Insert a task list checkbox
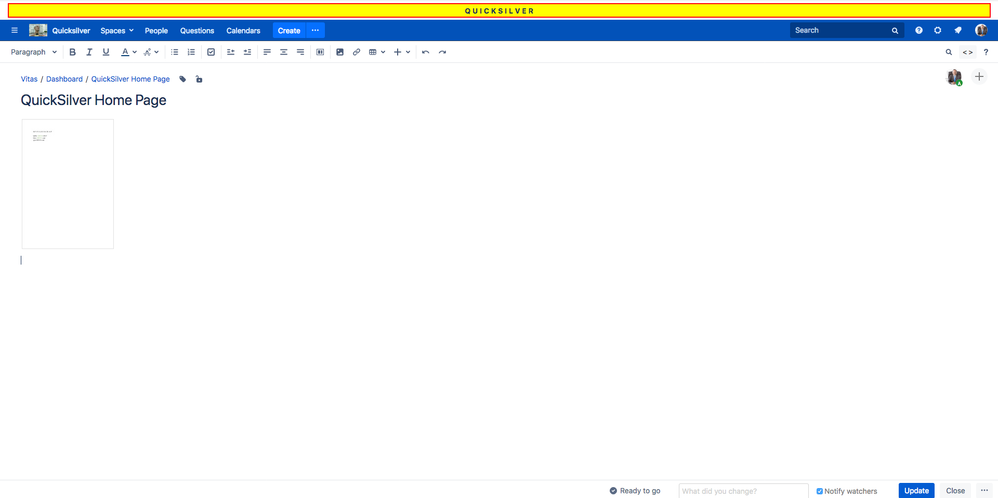The width and height of the screenshot is (998, 498). pyautogui.click(x=211, y=52)
